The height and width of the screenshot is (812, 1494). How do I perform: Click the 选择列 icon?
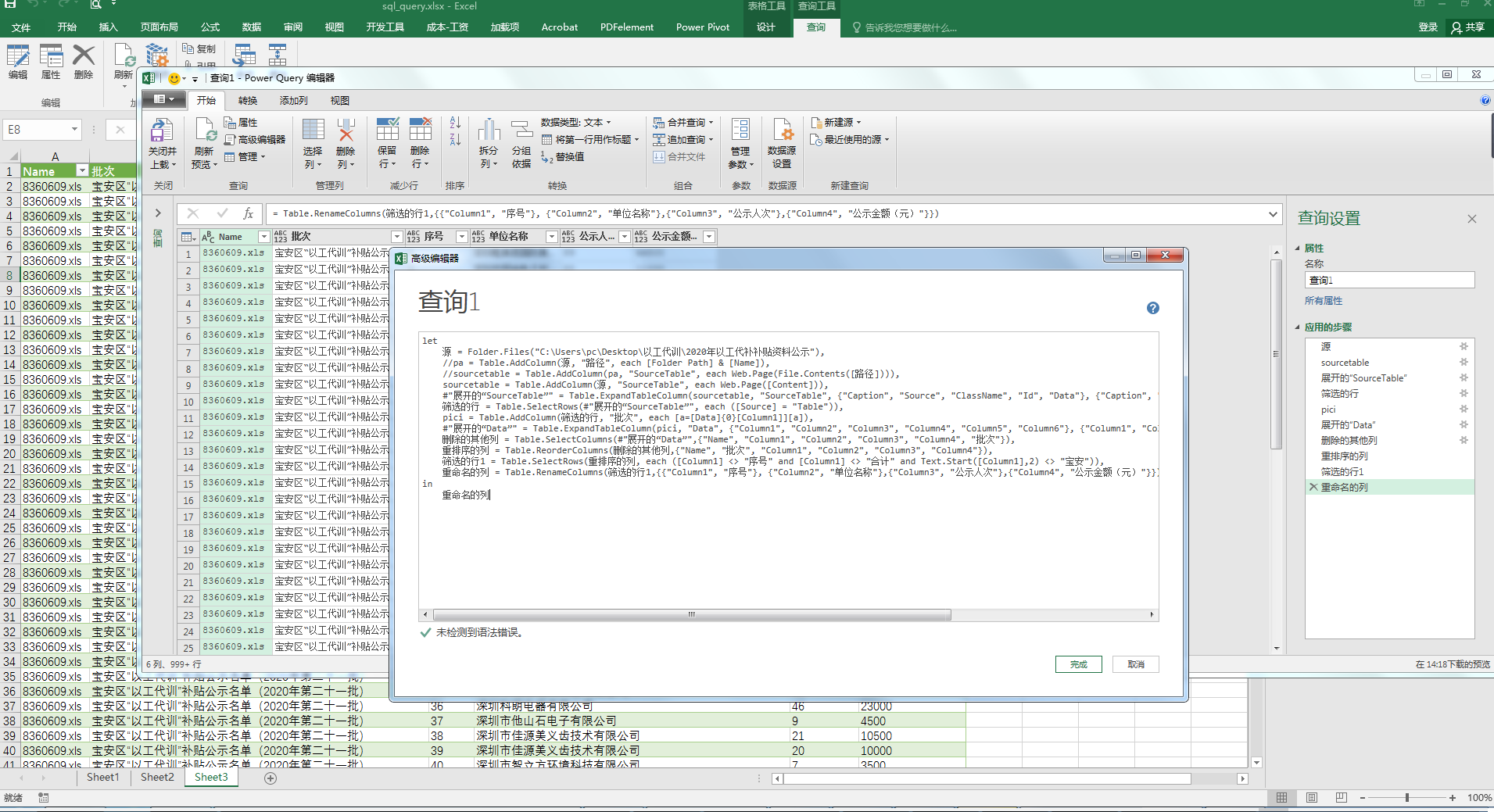tap(313, 130)
